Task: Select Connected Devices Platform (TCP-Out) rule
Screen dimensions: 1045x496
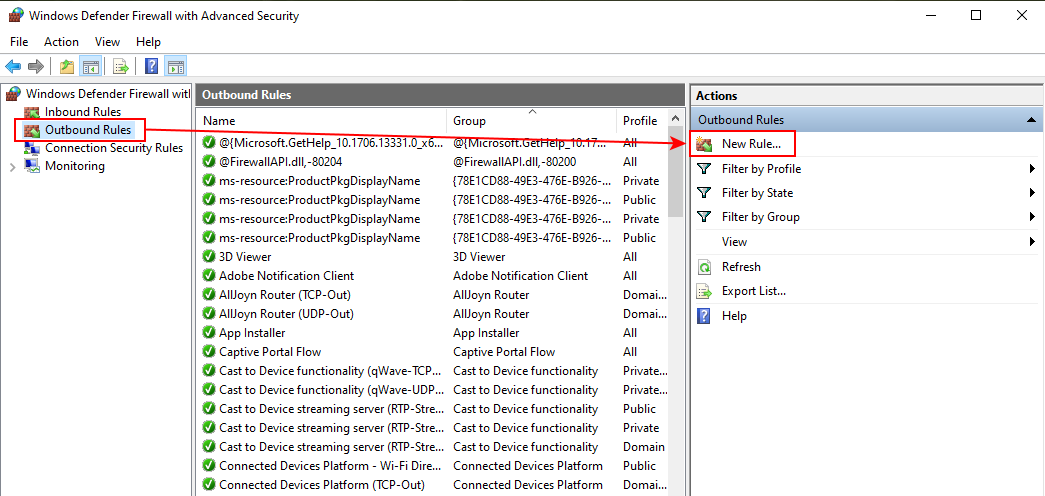Action: (x=433, y=485)
